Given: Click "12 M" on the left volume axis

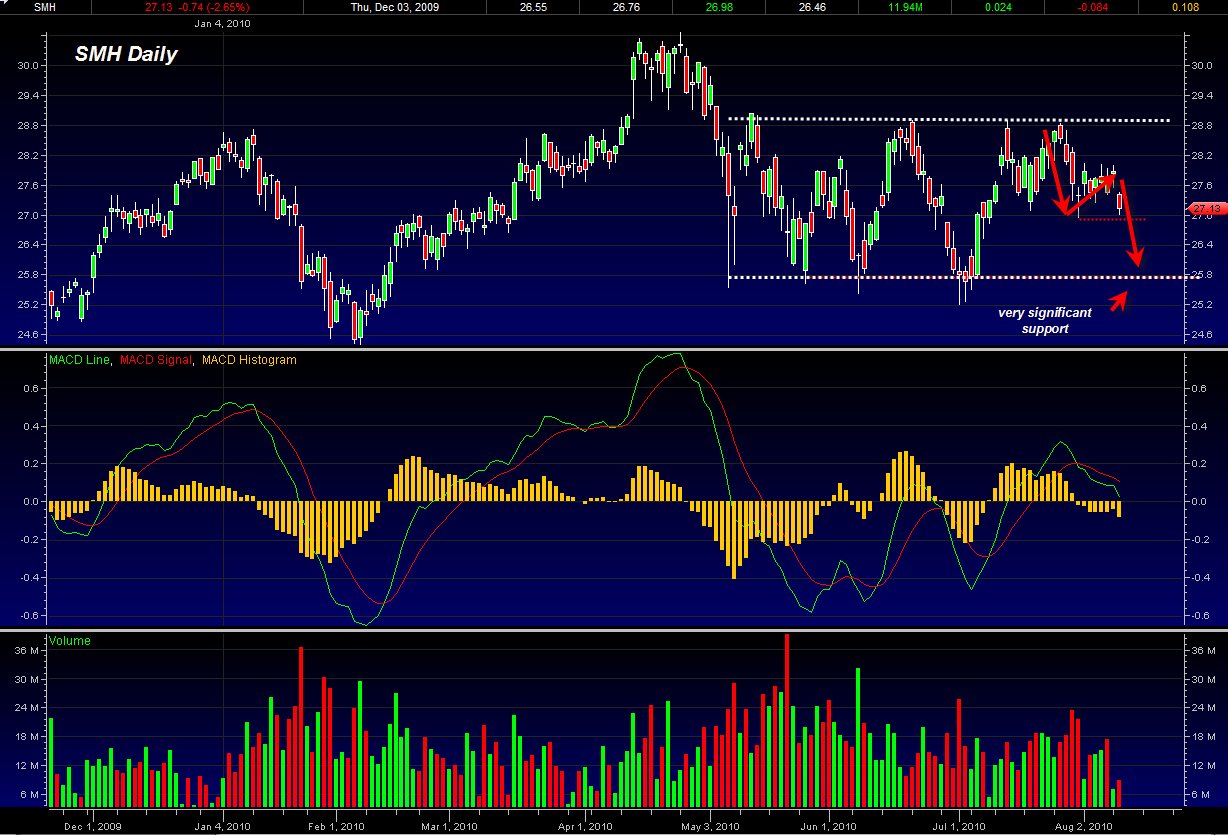Looking at the screenshot, I should (26, 766).
